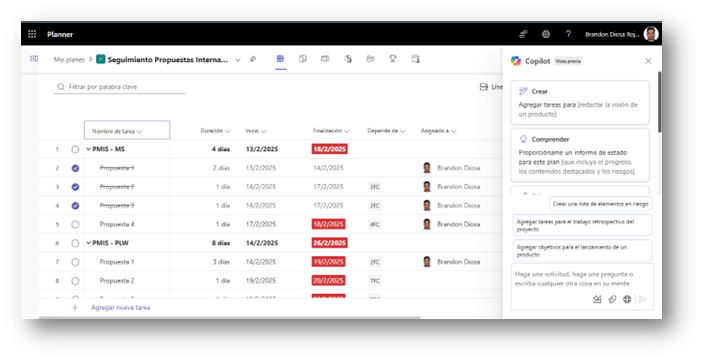Click the attach paperclip icon in Copilot

point(612,299)
